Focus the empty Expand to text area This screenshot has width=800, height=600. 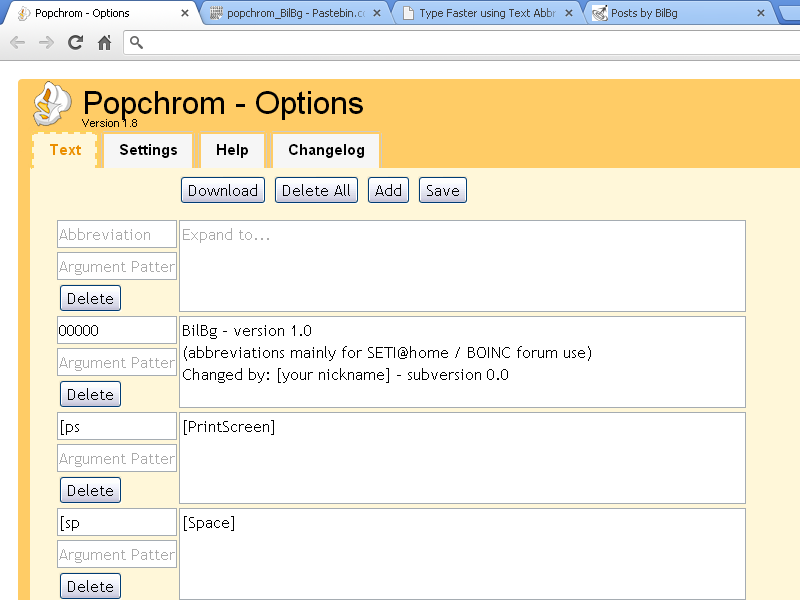point(462,266)
